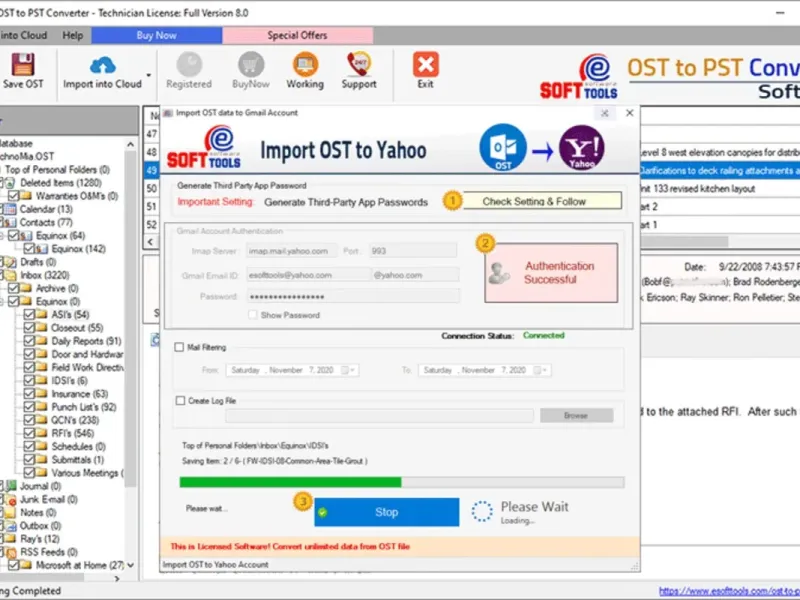The height and width of the screenshot is (600, 800).
Task: Click the Save OST floppy disk icon
Action: point(23,65)
